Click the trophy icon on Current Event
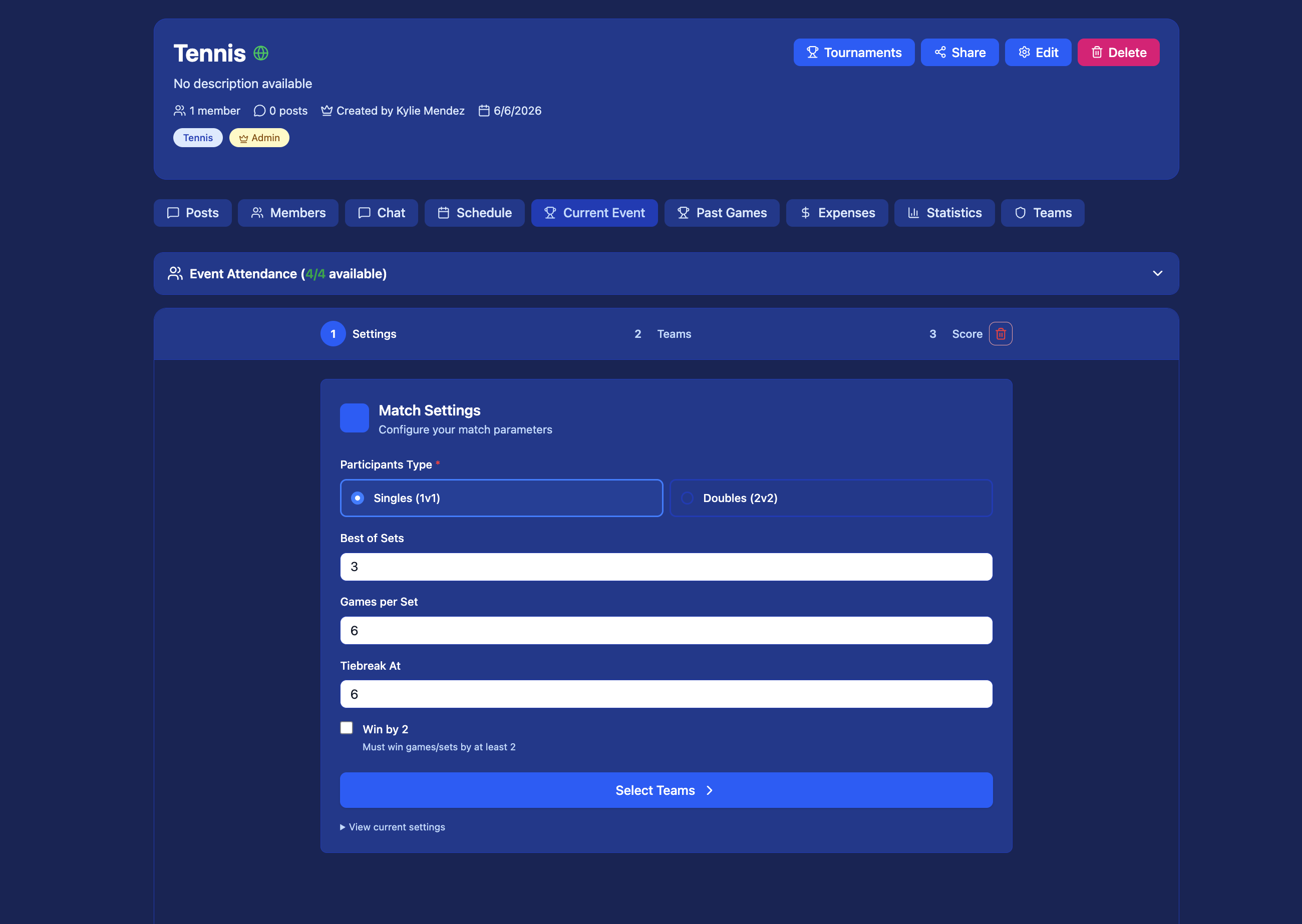1302x924 pixels. pos(550,213)
